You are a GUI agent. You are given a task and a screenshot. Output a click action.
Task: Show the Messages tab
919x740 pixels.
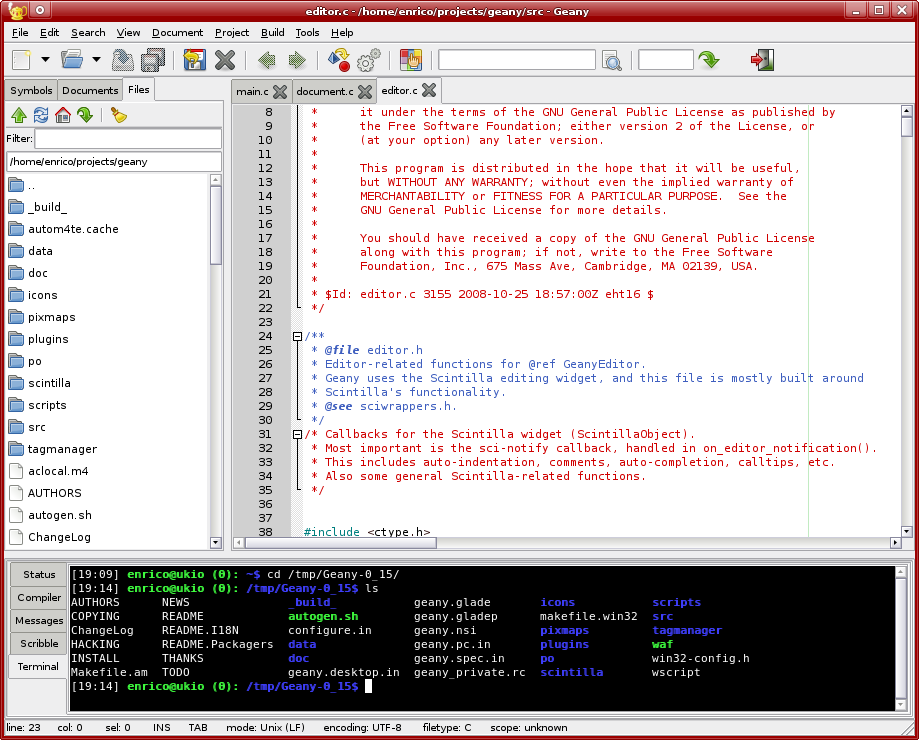[39, 620]
